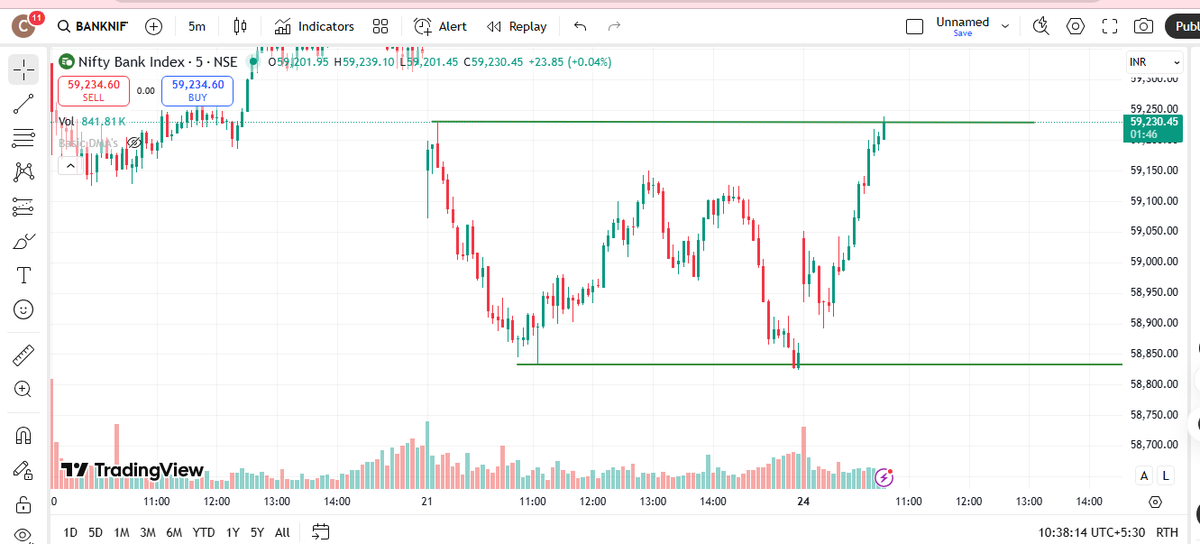Click the TradingView logo
This screenshot has width=1200, height=544.
point(132,470)
